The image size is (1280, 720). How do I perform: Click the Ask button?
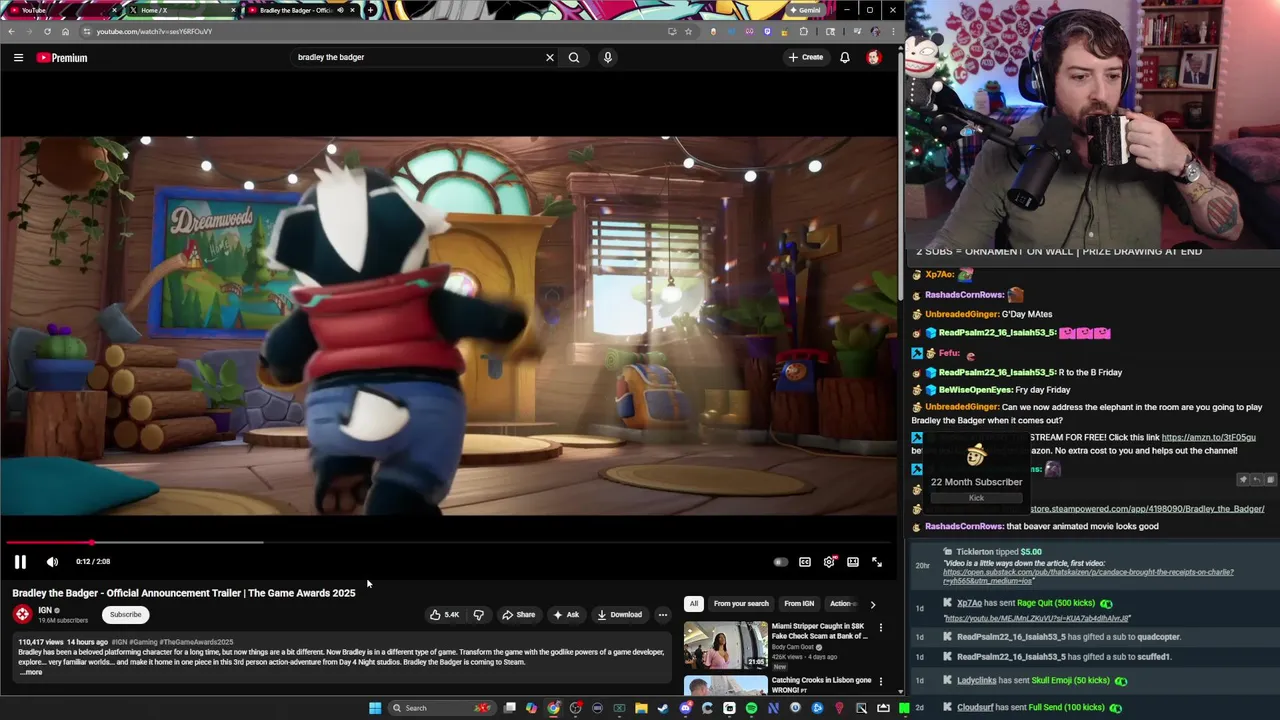pos(565,615)
